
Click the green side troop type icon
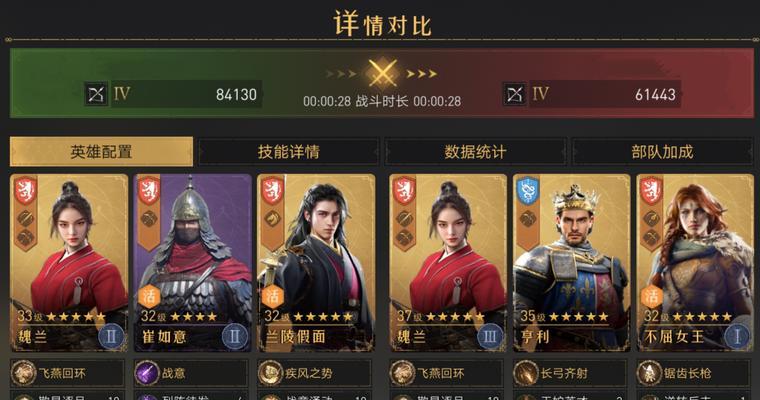[96, 94]
